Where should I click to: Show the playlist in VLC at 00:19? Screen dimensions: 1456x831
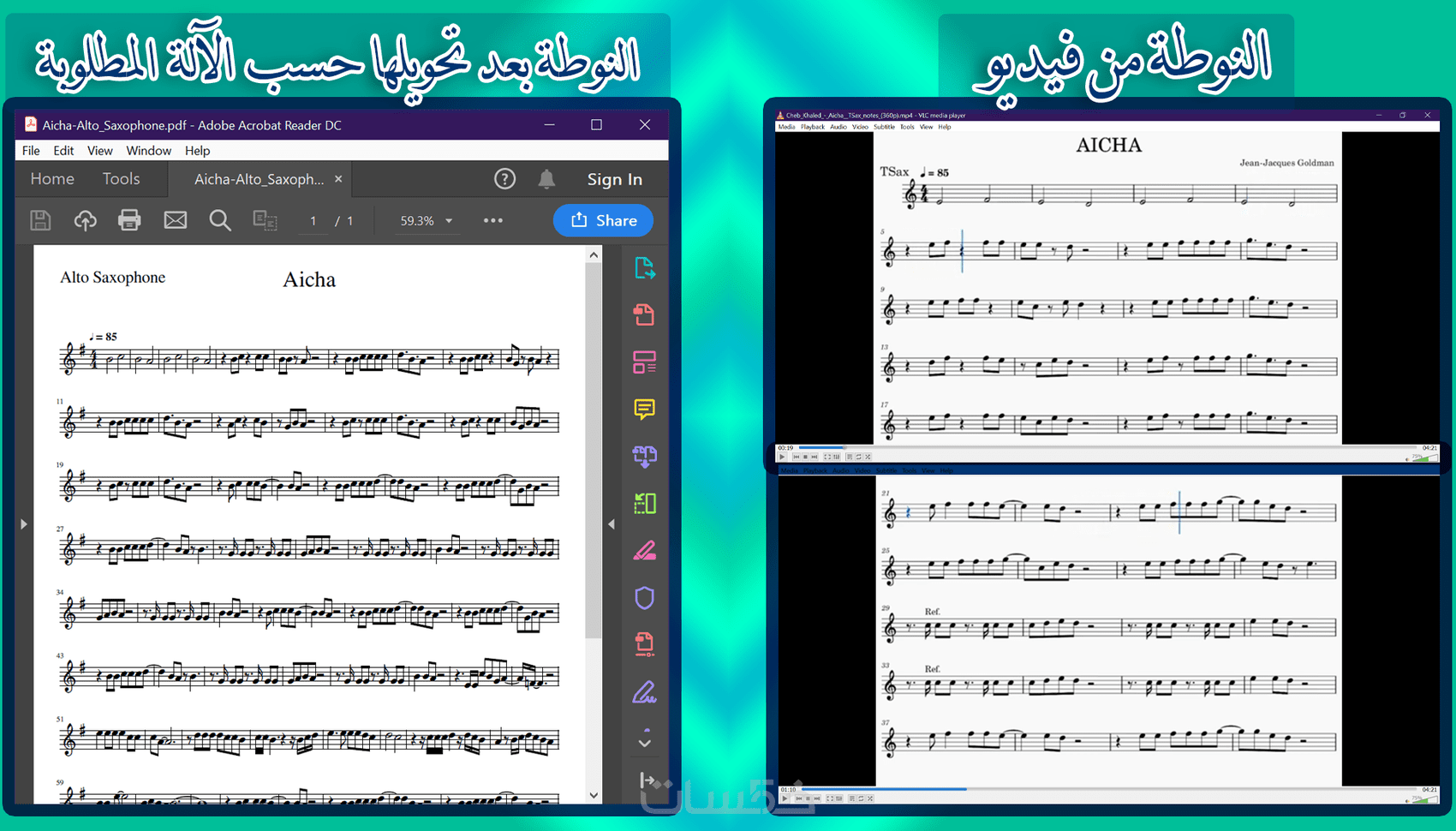(850, 457)
